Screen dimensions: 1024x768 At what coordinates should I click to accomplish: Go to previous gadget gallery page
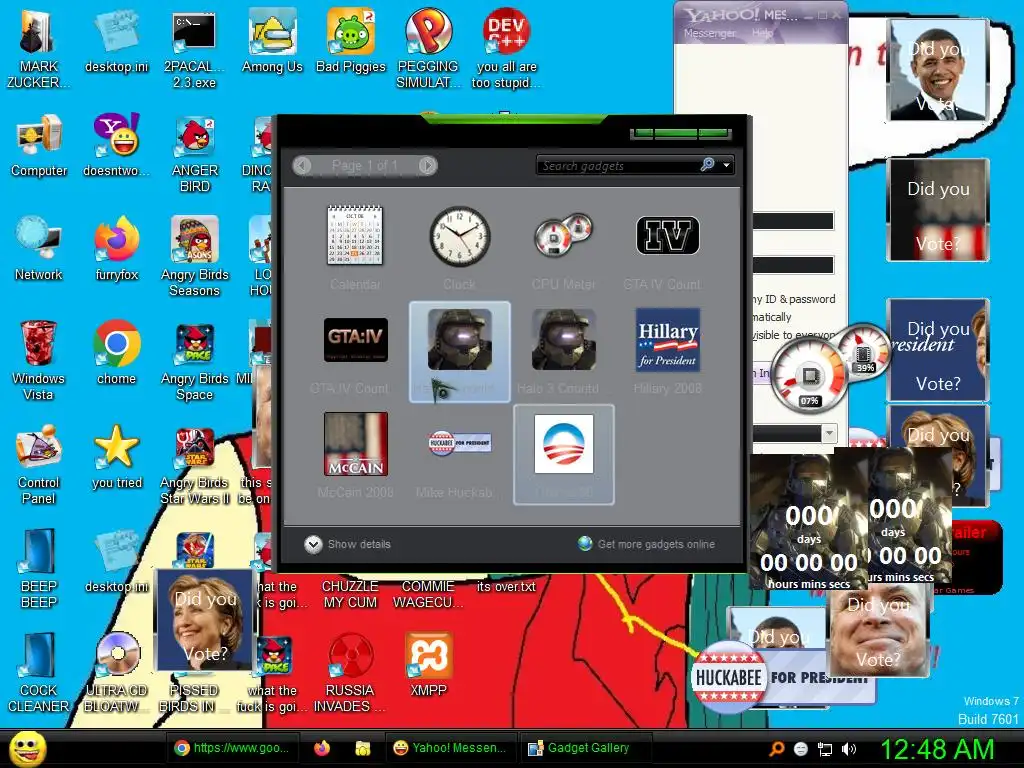pyautogui.click(x=302, y=165)
